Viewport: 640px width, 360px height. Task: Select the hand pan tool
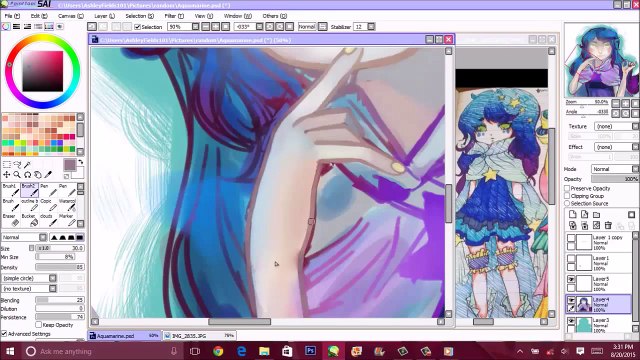pyautogui.click(x=38, y=175)
